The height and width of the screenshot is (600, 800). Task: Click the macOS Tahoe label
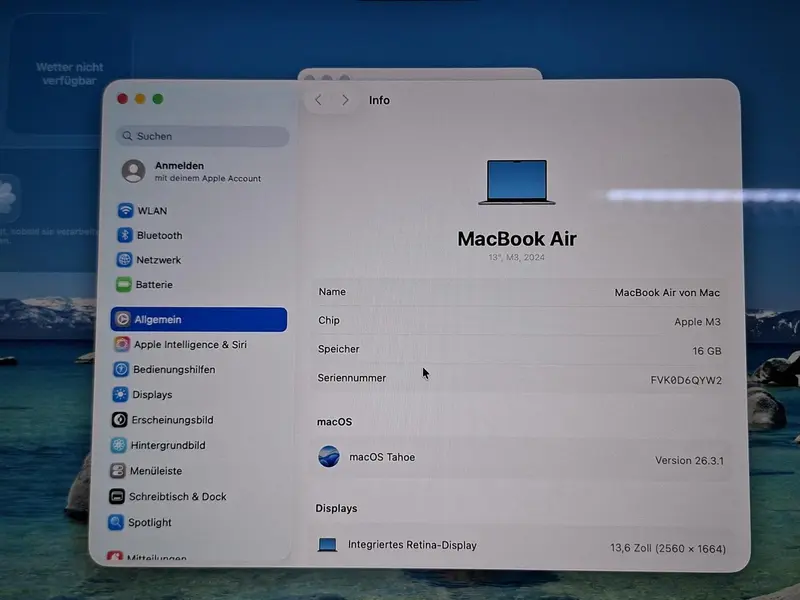(382, 457)
